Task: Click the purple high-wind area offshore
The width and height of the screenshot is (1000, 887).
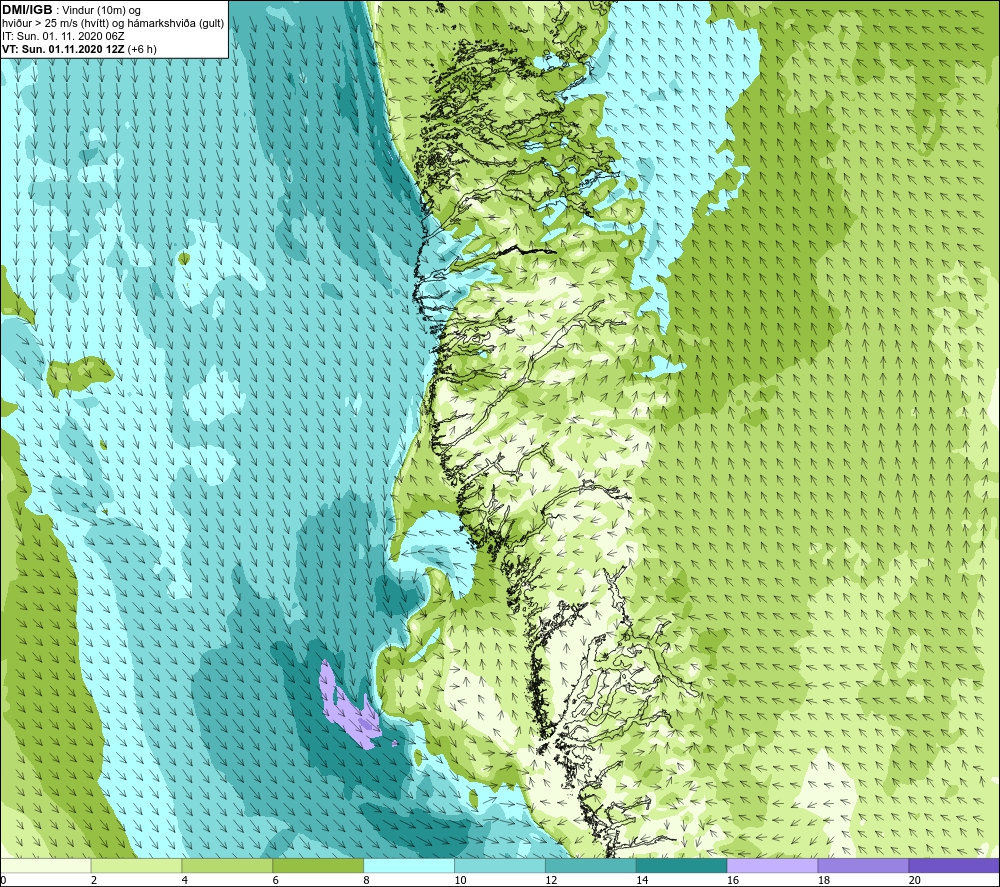Action: coord(348,710)
